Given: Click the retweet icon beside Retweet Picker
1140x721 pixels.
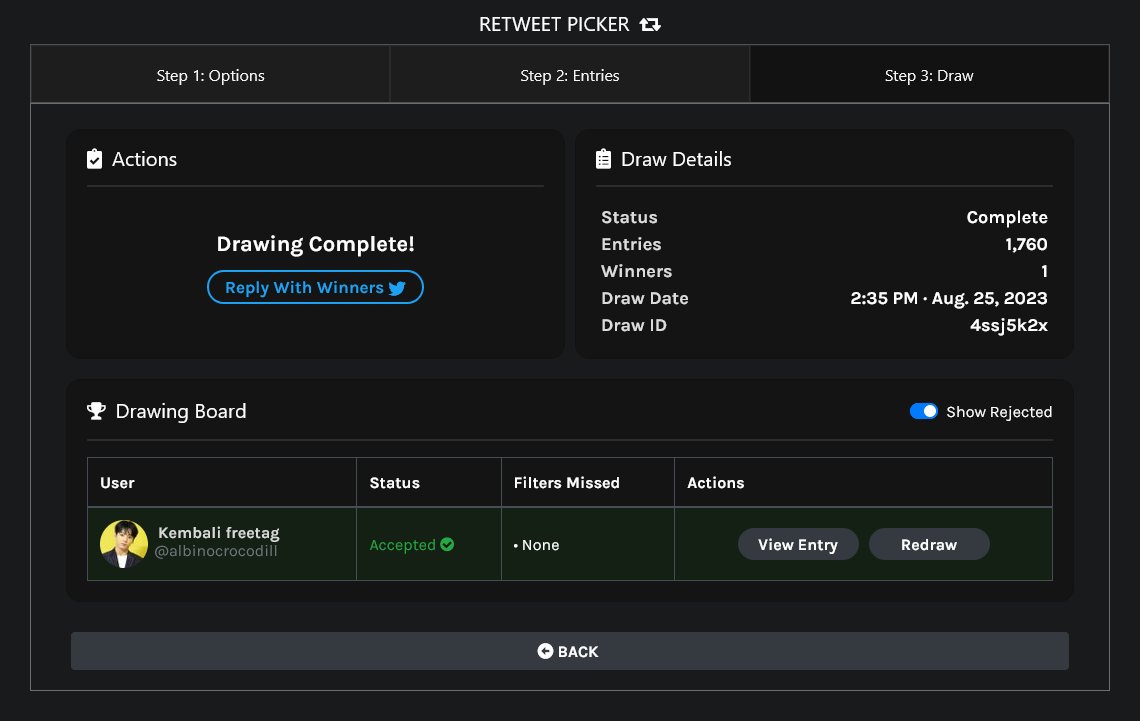Looking at the screenshot, I should tap(650, 25).
